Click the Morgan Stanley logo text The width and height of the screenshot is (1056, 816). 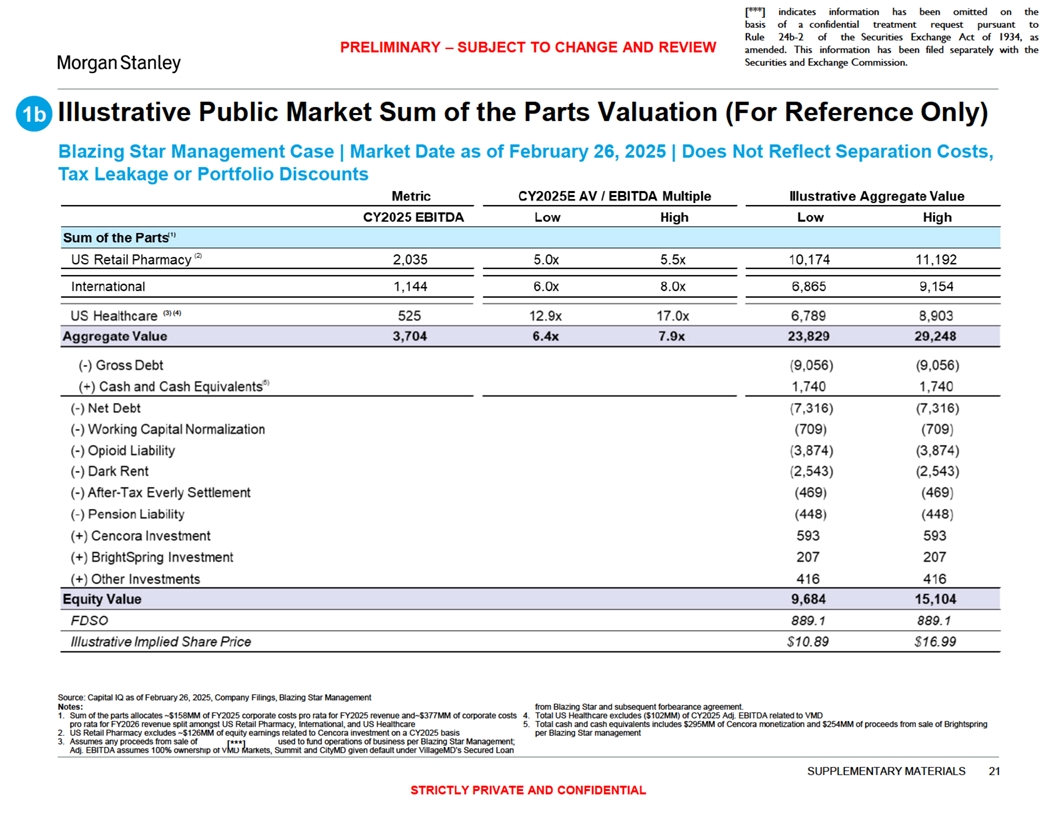119,63
